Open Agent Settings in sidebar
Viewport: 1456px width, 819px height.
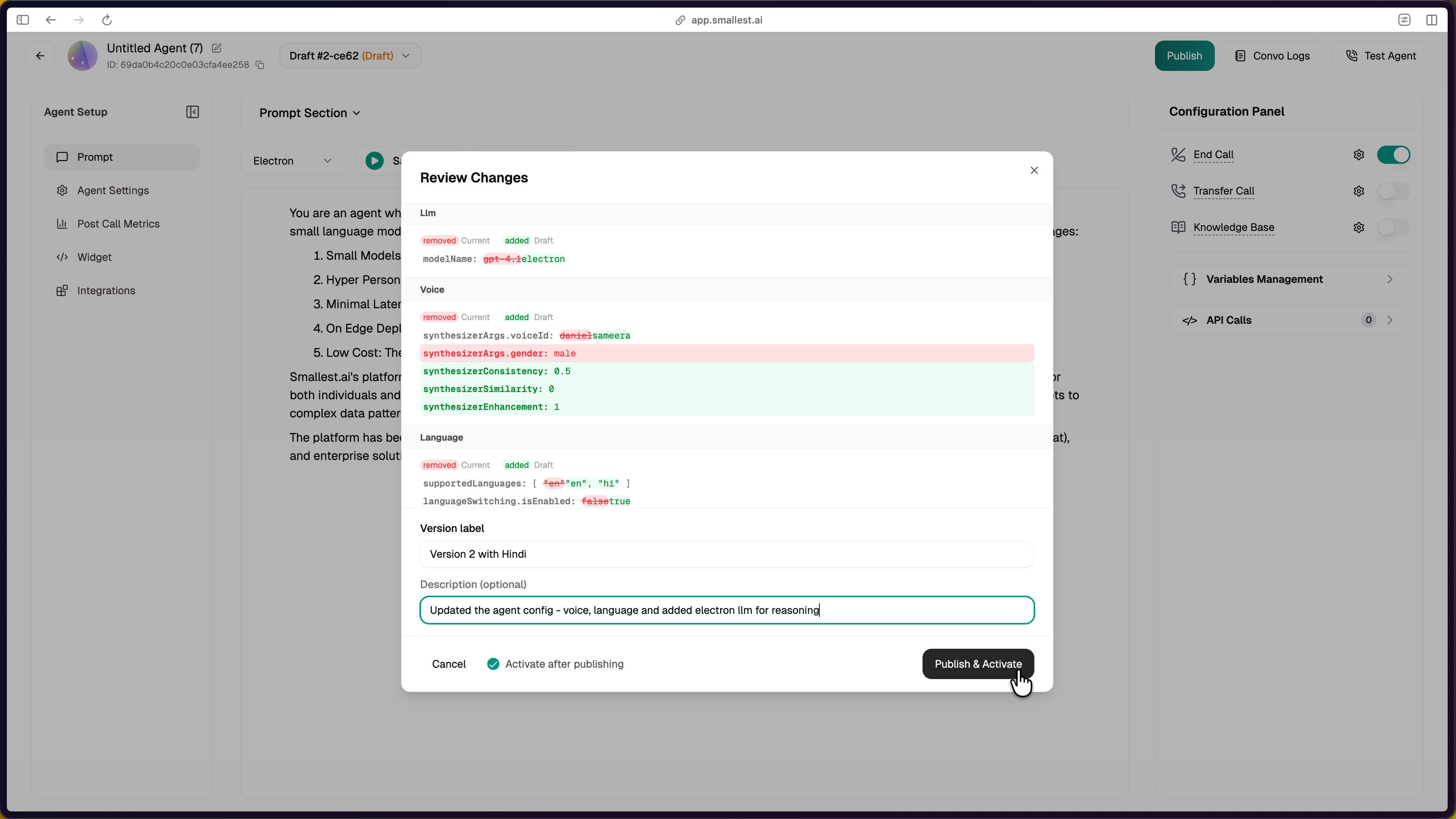[113, 190]
